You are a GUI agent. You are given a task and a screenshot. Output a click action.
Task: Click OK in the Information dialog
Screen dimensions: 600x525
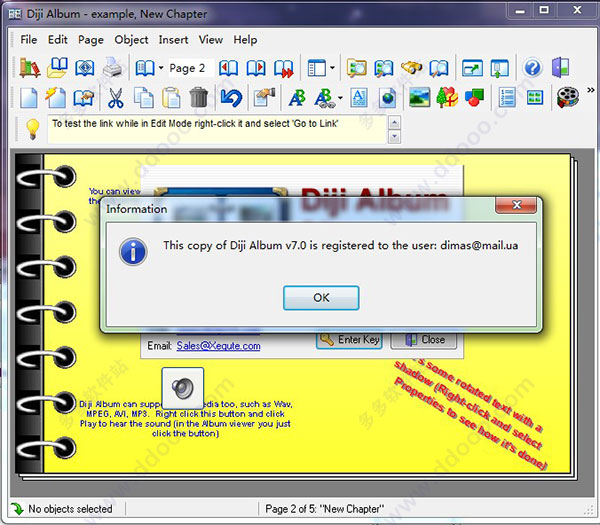(321, 298)
